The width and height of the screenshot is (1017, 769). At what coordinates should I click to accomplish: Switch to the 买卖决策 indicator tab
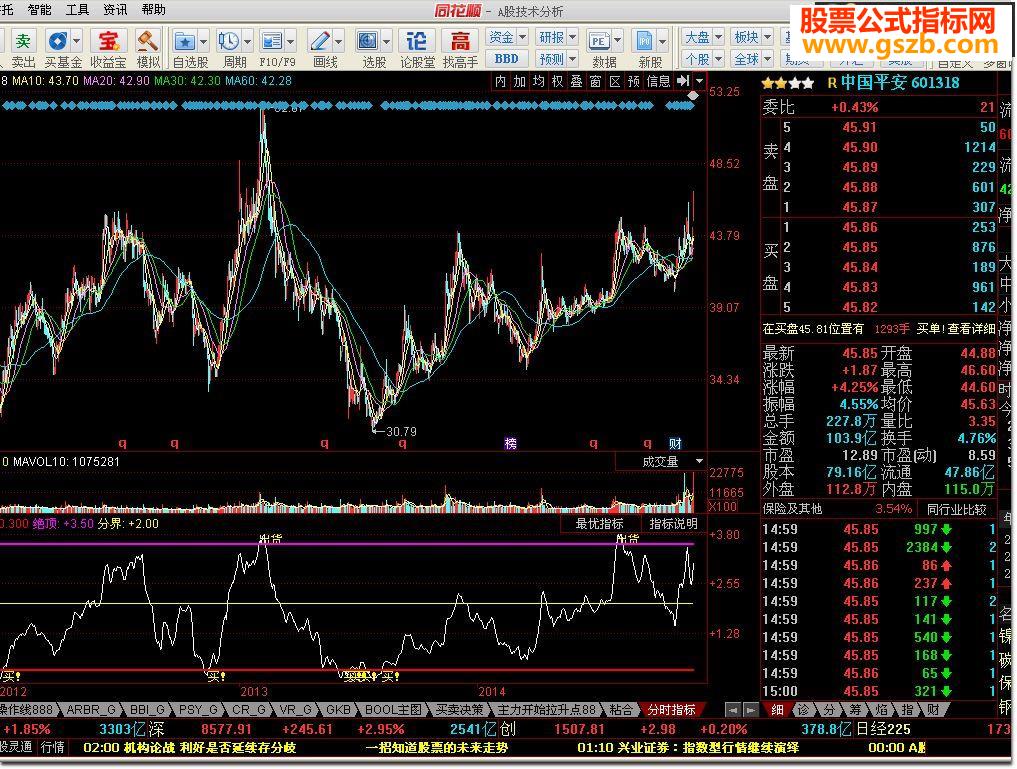pyautogui.click(x=459, y=710)
